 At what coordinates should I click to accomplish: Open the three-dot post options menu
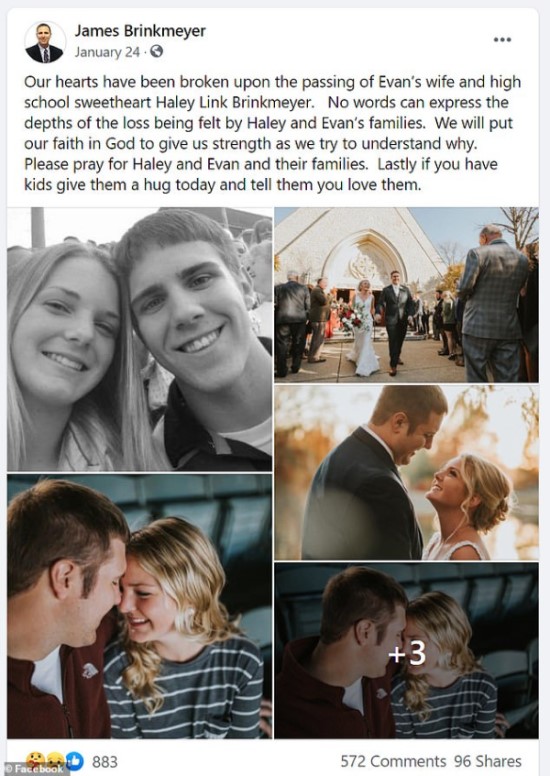click(502, 40)
